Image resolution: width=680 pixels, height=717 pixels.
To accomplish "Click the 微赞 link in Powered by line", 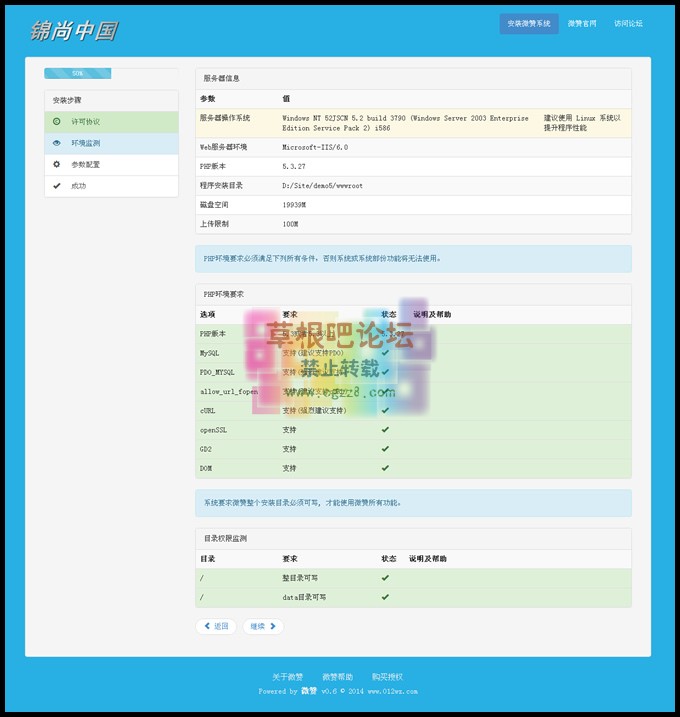I will click(x=309, y=691).
